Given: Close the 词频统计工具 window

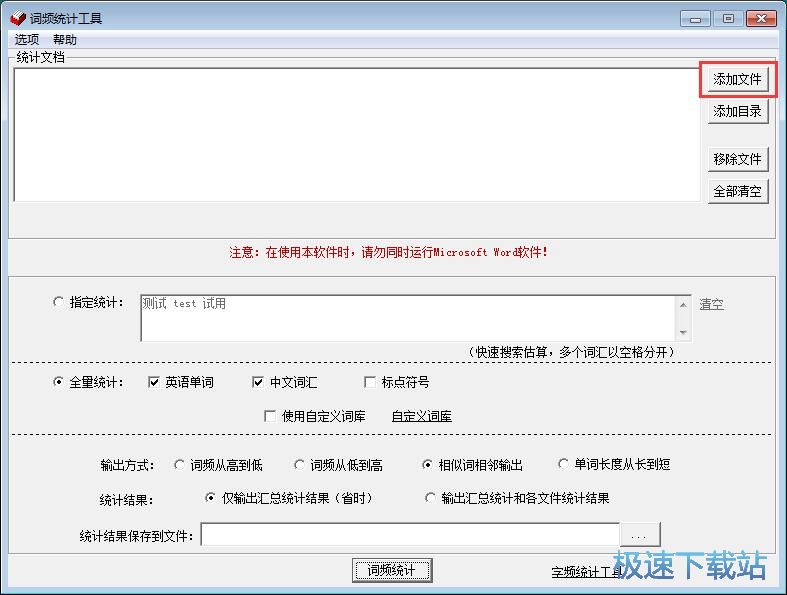Looking at the screenshot, I should (x=761, y=19).
